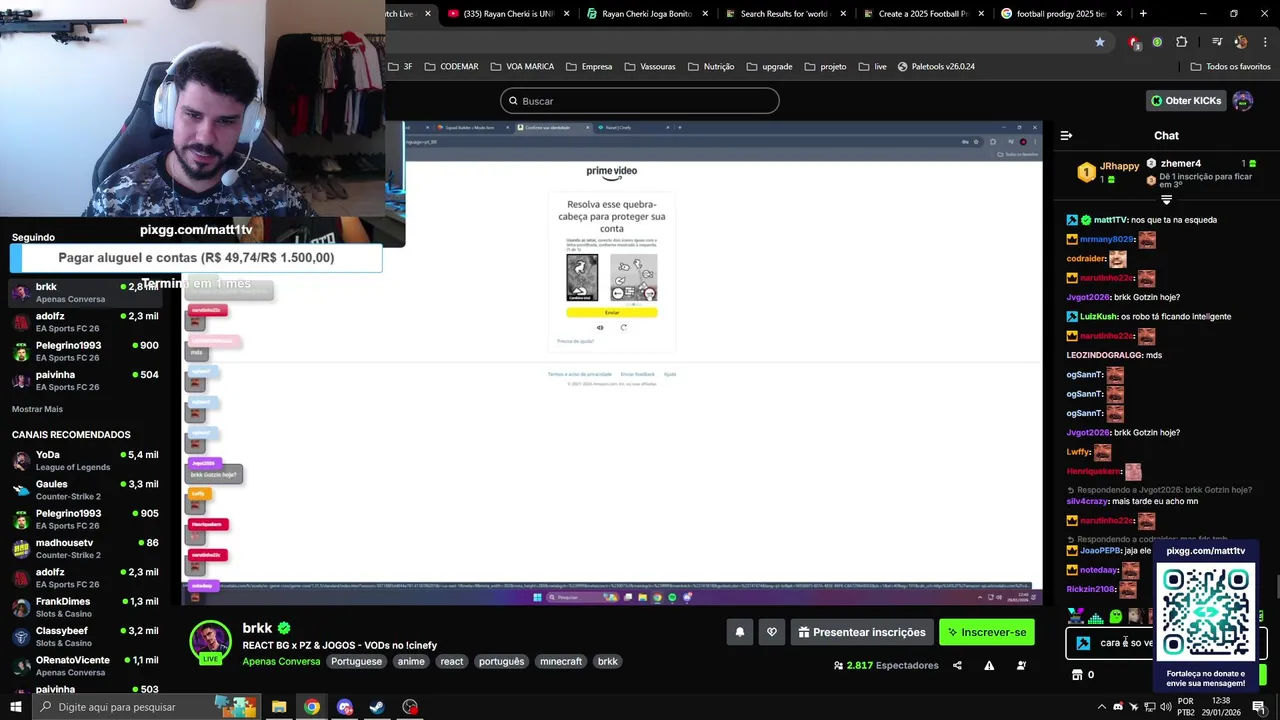Click Apenas Conversa category link under title

click(x=281, y=661)
